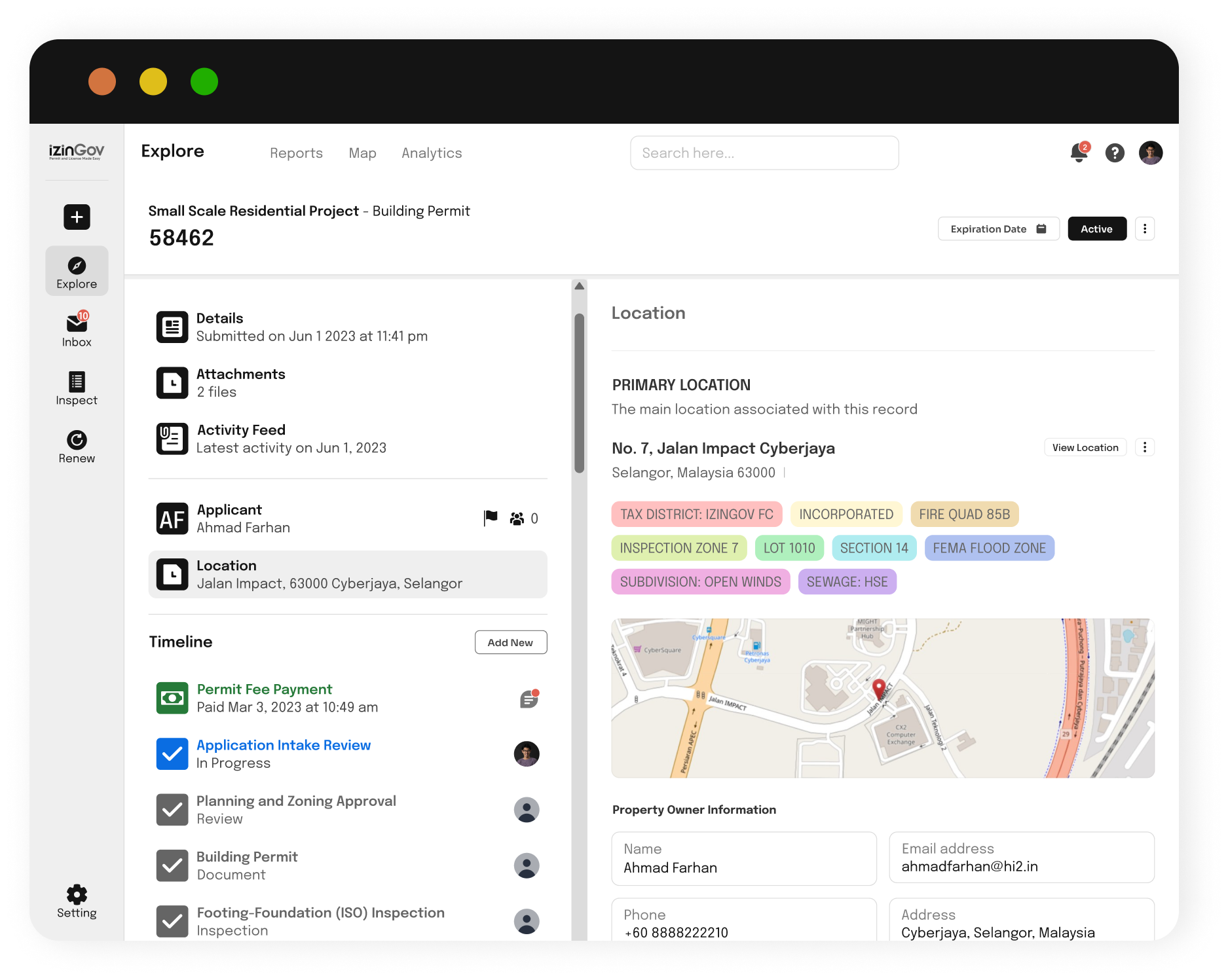Viewport: 1228px width, 980px height.
Task: Click the View Location button
Action: (x=1085, y=447)
